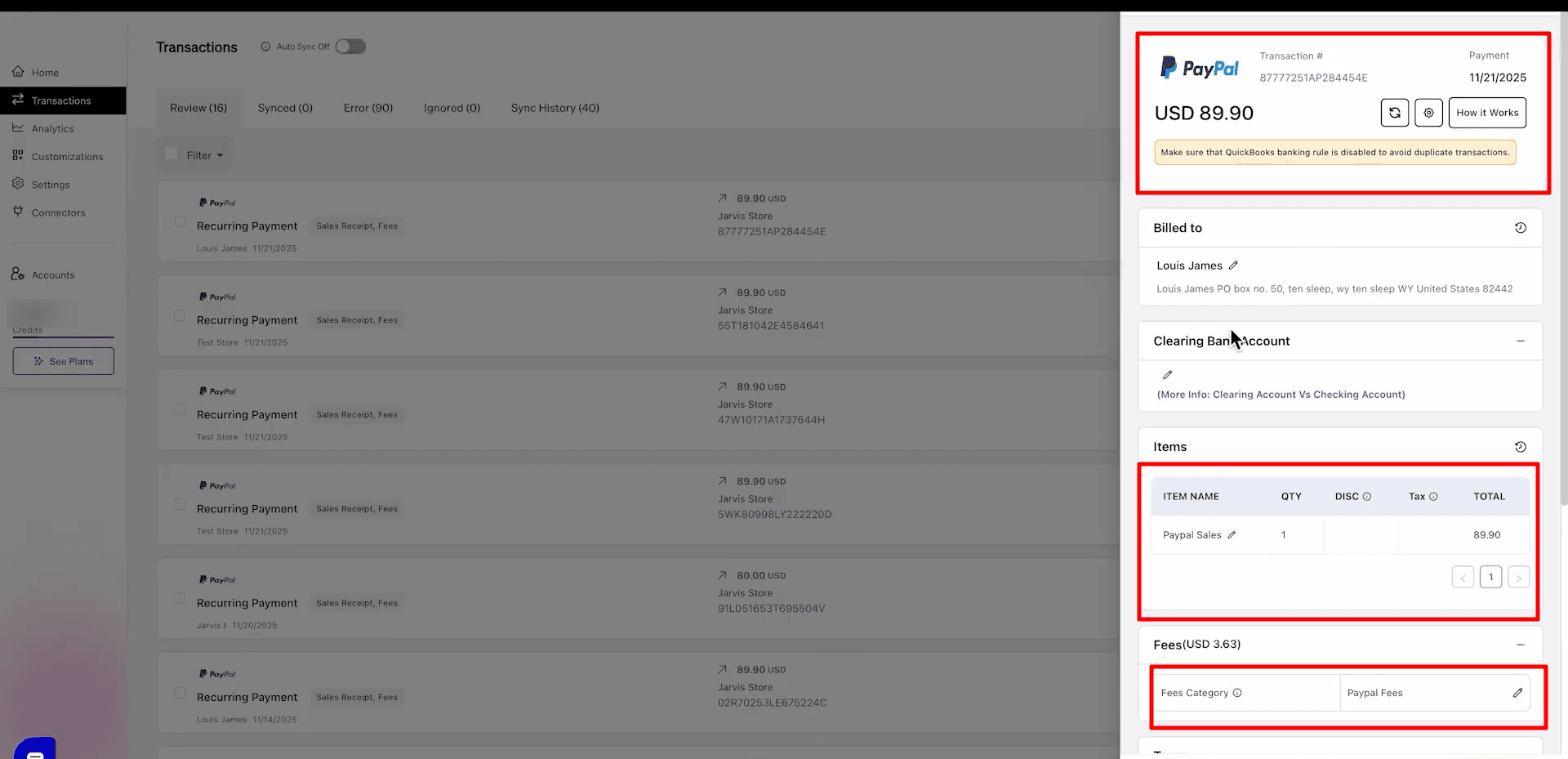Click the refresh transaction icon next to USD 89.90
This screenshot has height=759, width=1568.
pyautogui.click(x=1395, y=113)
